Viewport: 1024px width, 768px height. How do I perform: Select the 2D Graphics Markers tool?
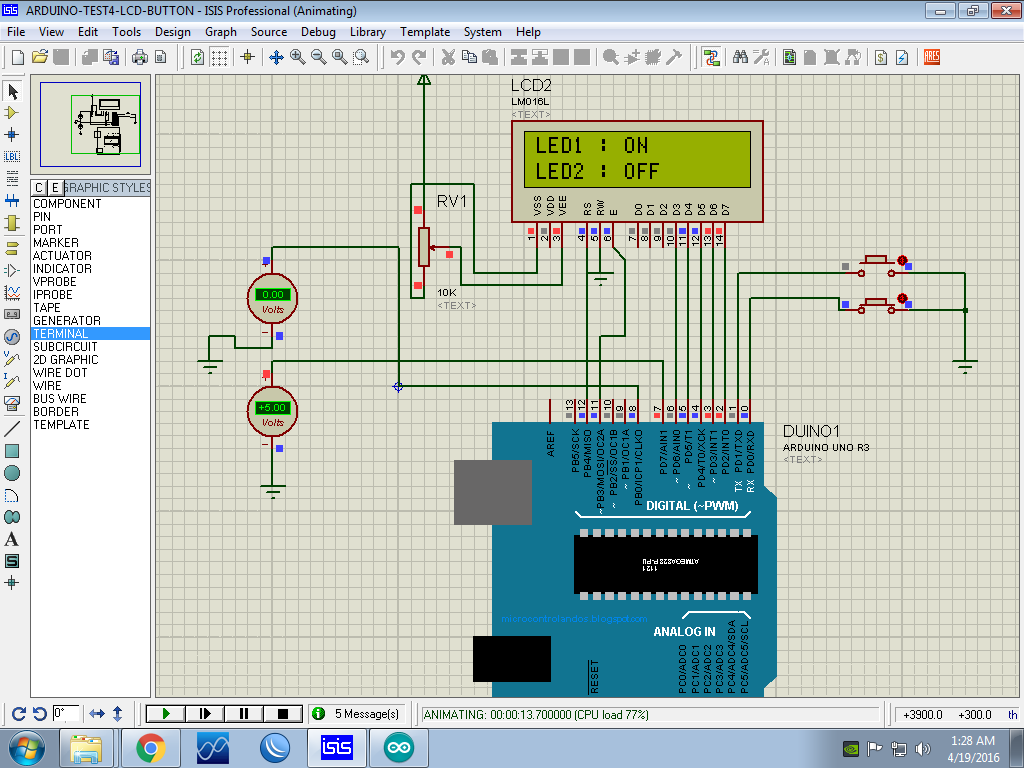coord(12,583)
